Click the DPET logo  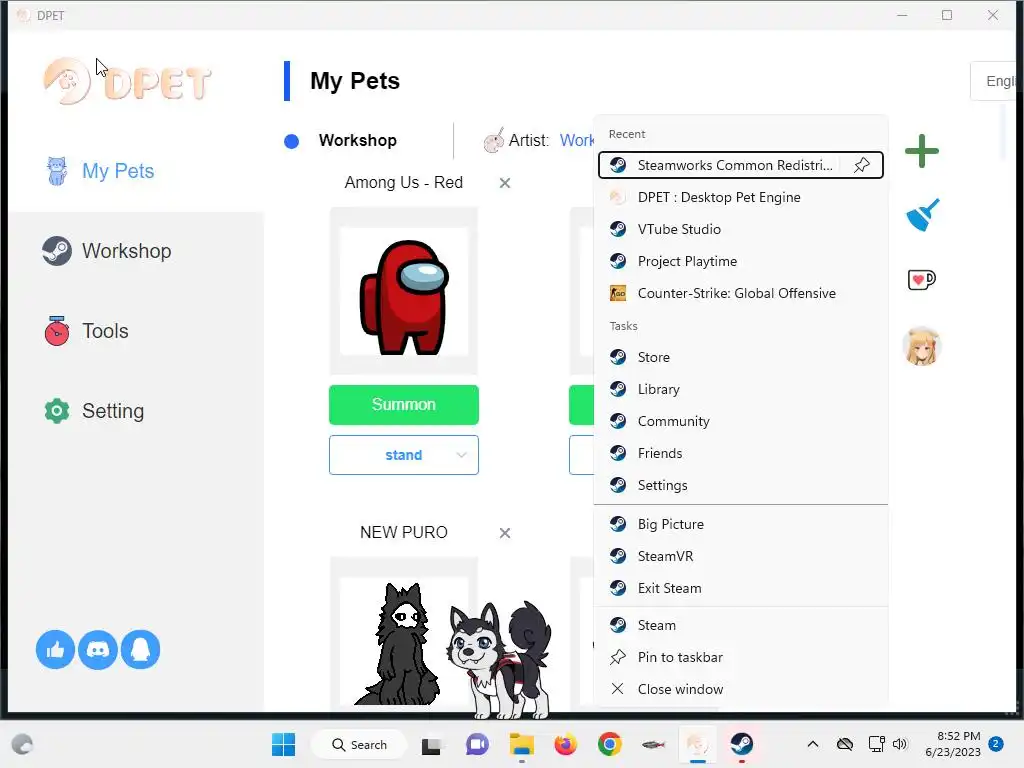coord(127,81)
